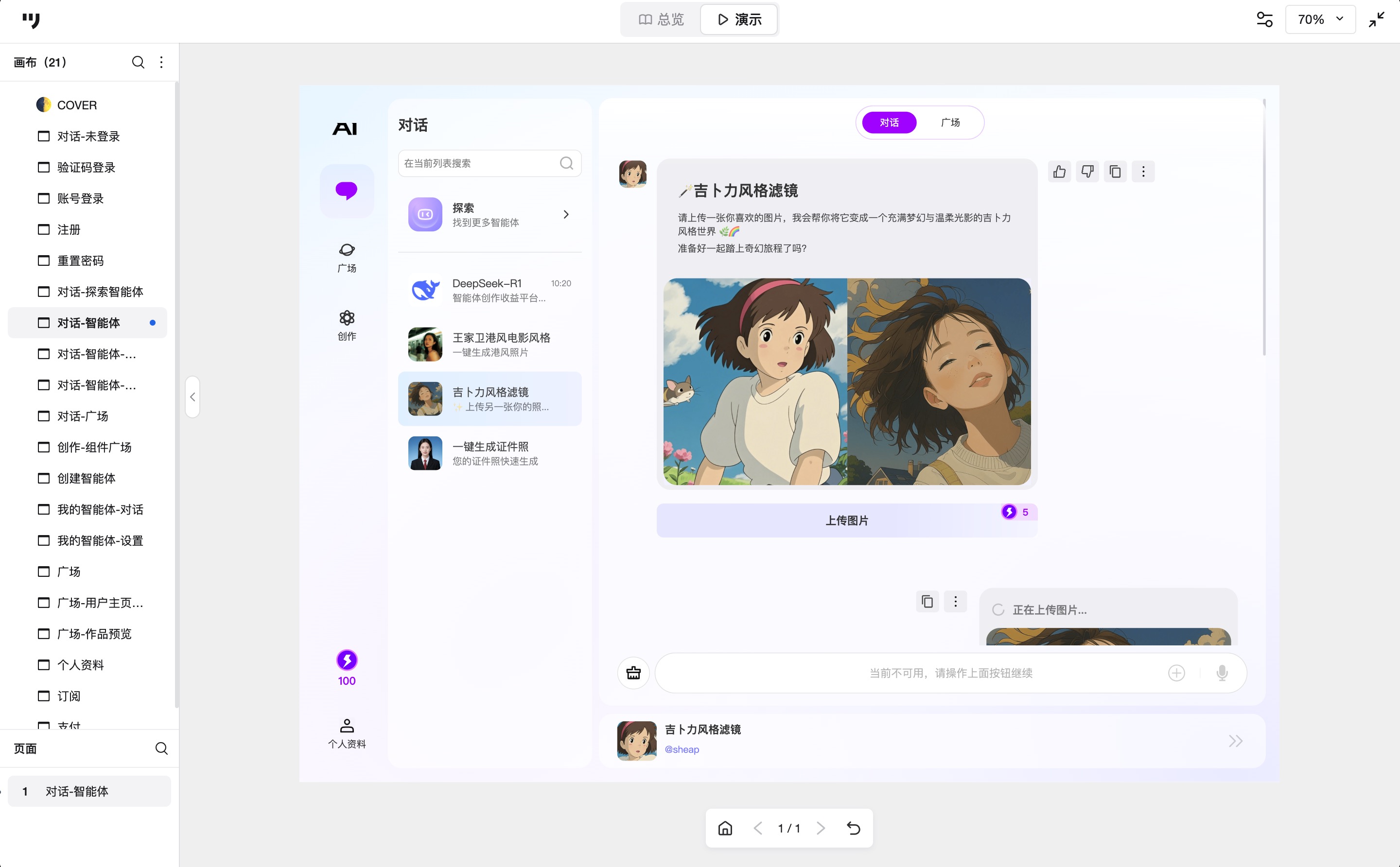Screen dimensions: 1400x867
Task: Open 一键生成证件照 conversation
Action: pos(489,453)
